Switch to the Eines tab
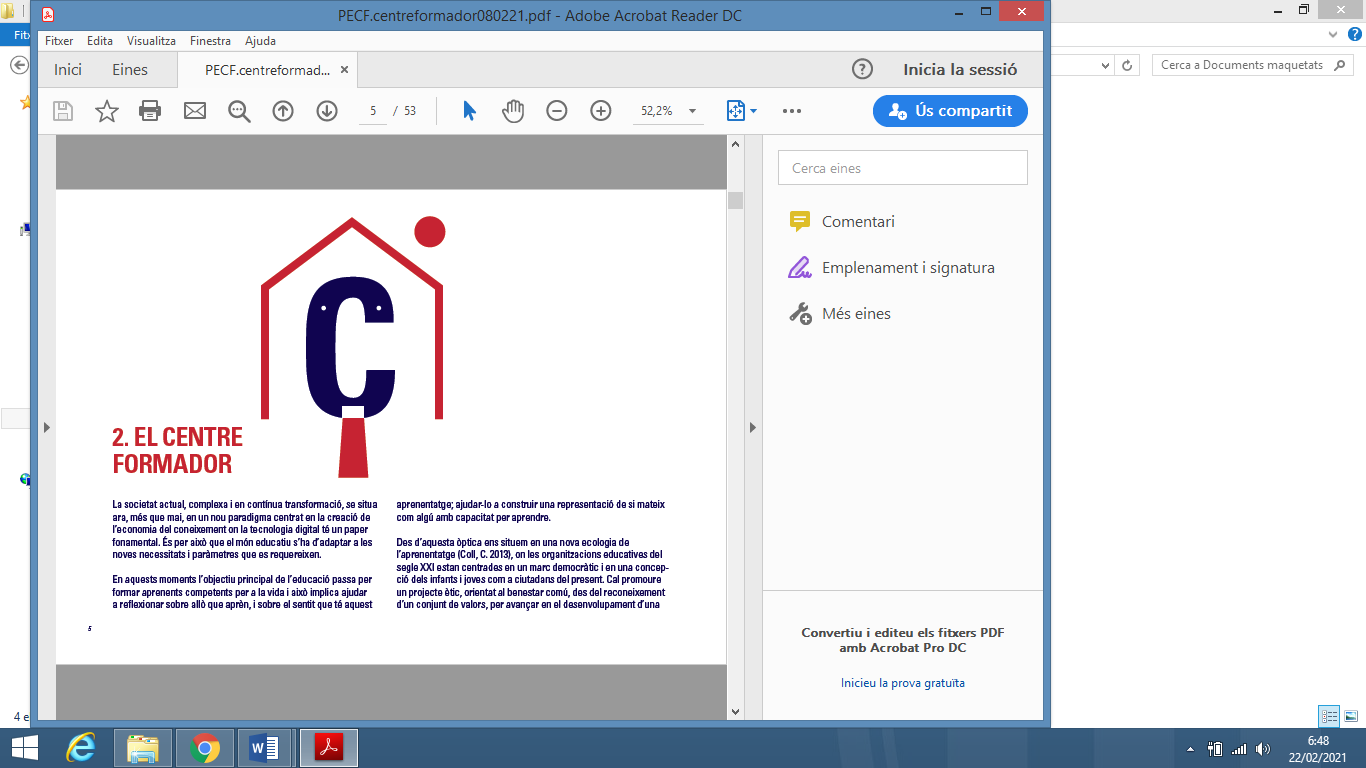 pyautogui.click(x=130, y=70)
